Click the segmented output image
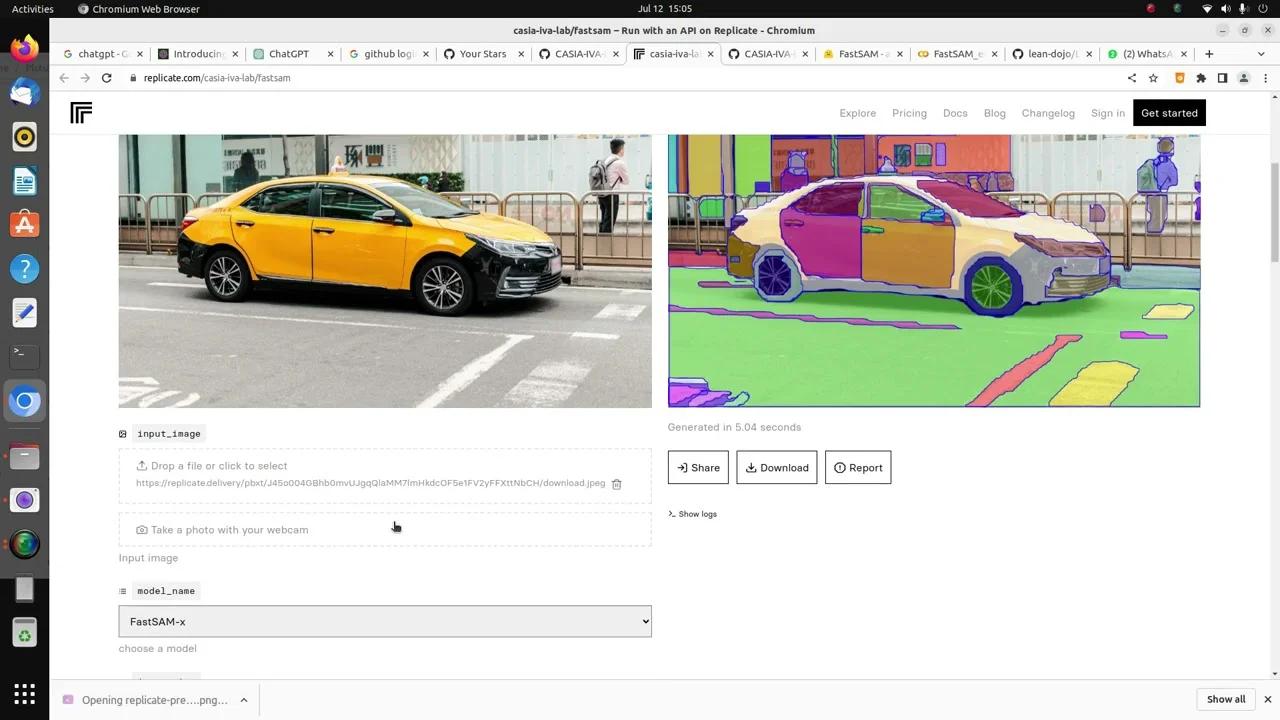This screenshot has width=1280, height=720. (x=933, y=270)
